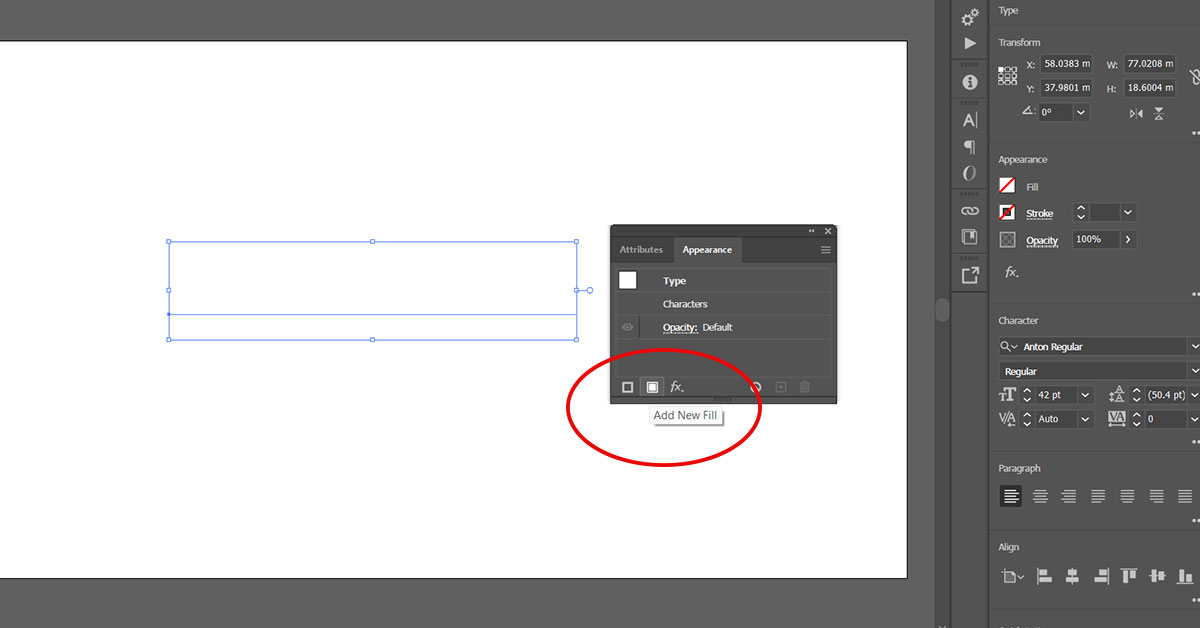Open the Links panel icon in dock
Viewport: 1200px width, 628px height.
point(969,211)
